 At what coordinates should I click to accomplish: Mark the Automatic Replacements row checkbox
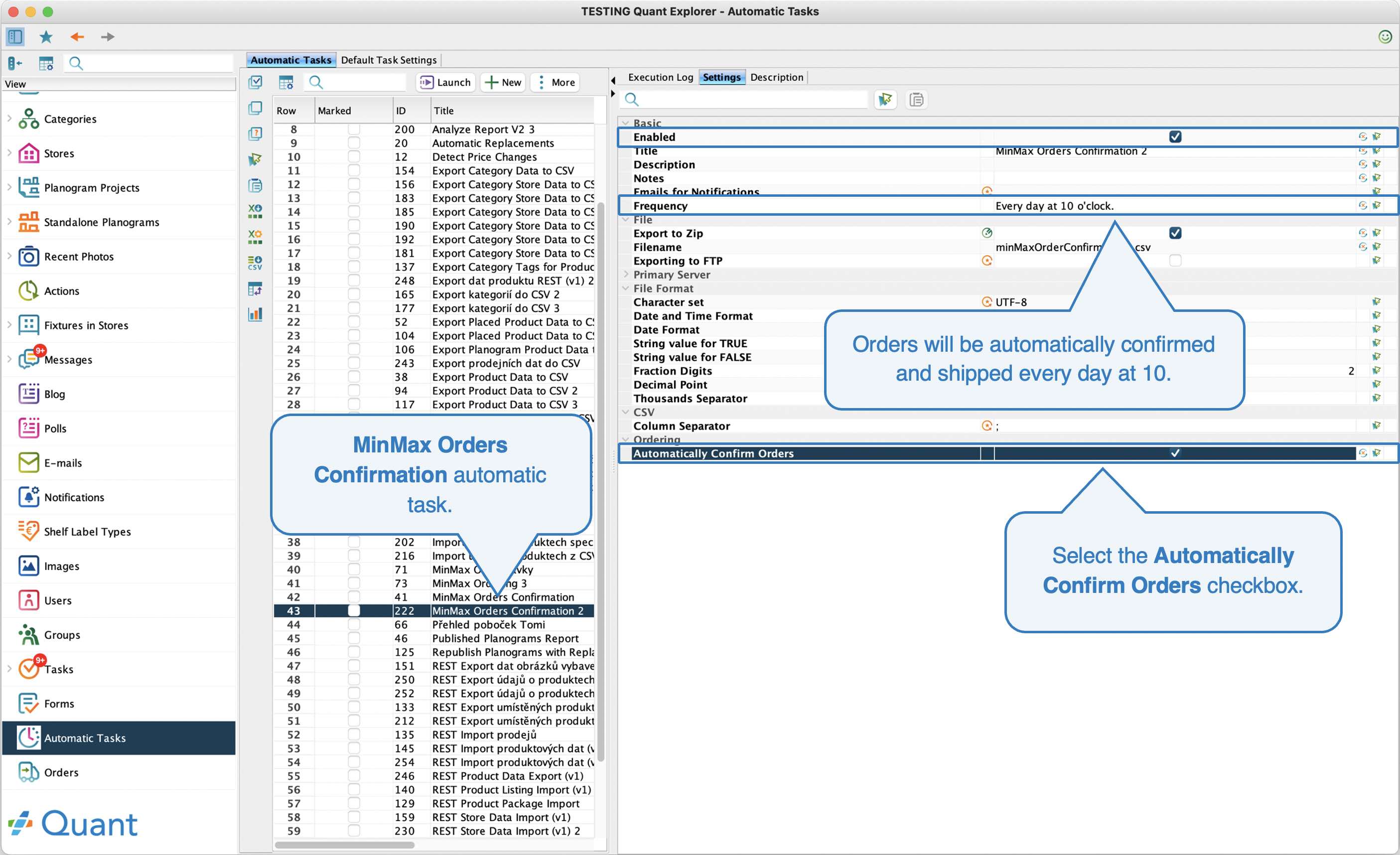[x=353, y=143]
